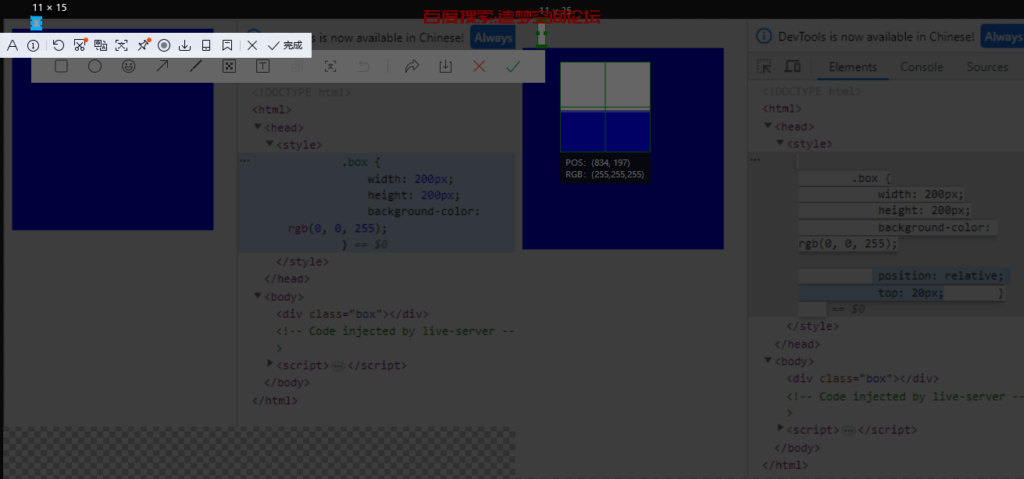Click script ellipsis badge in panel without tabs
Screen dimensions: 1024x479
pos(338,366)
